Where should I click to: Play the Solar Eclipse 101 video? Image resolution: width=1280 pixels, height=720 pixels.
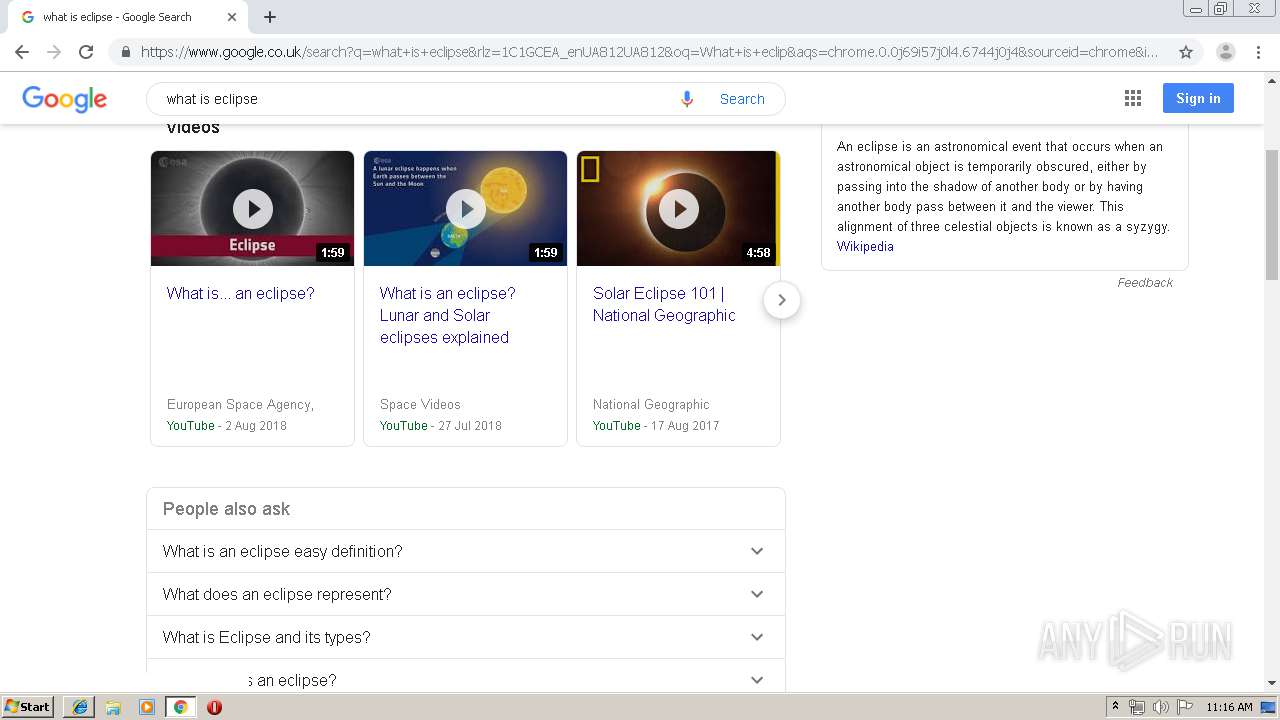[678, 208]
